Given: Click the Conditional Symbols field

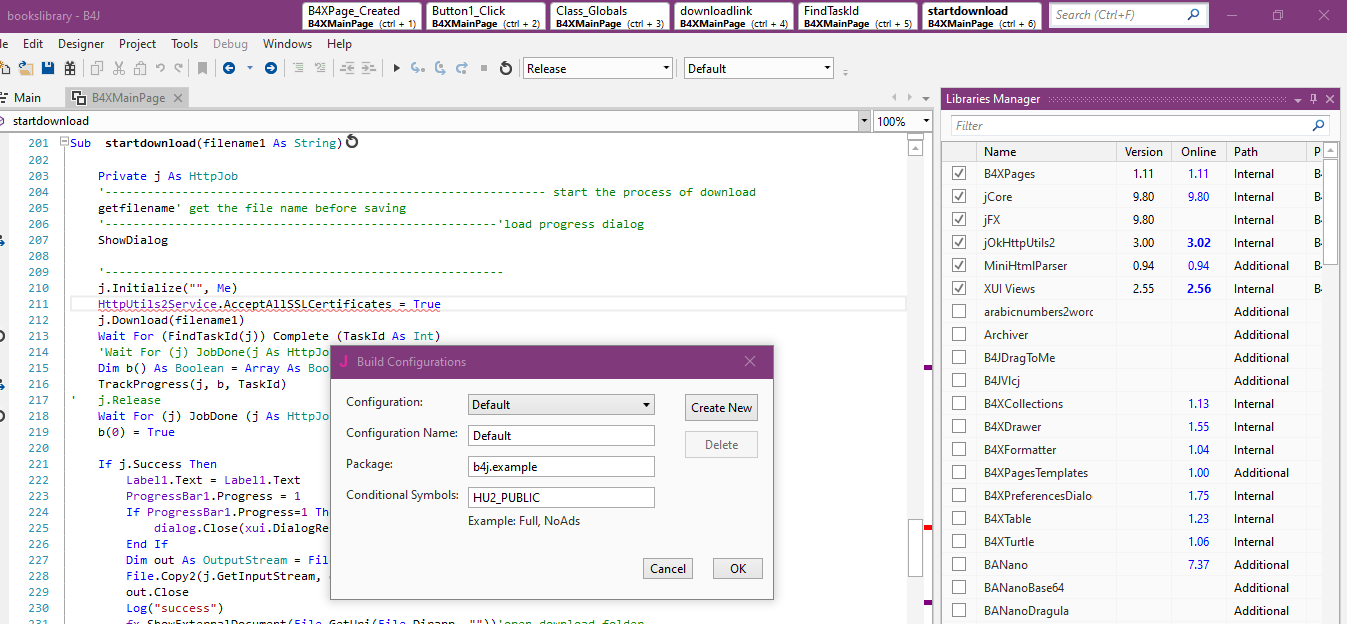Looking at the screenshot, I should click(562, 497).
